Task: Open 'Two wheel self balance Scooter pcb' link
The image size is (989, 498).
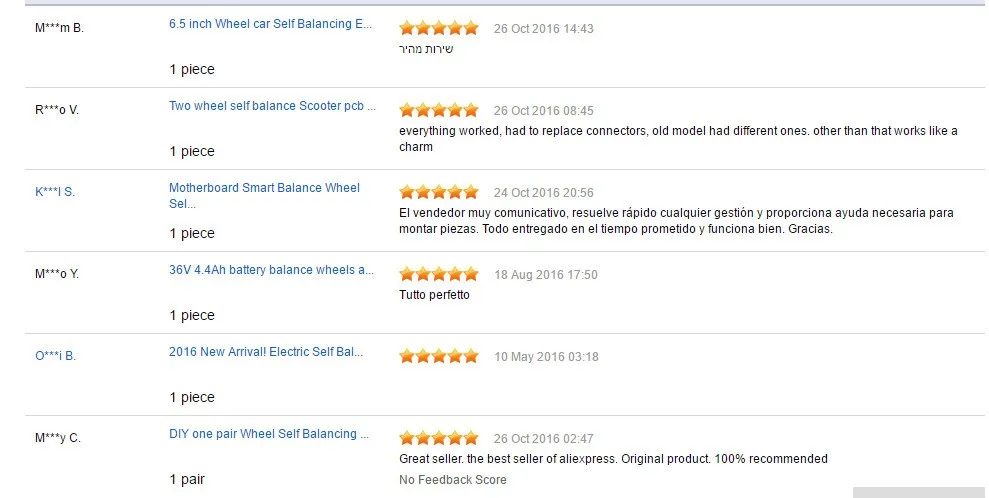Action: point(272,106)
